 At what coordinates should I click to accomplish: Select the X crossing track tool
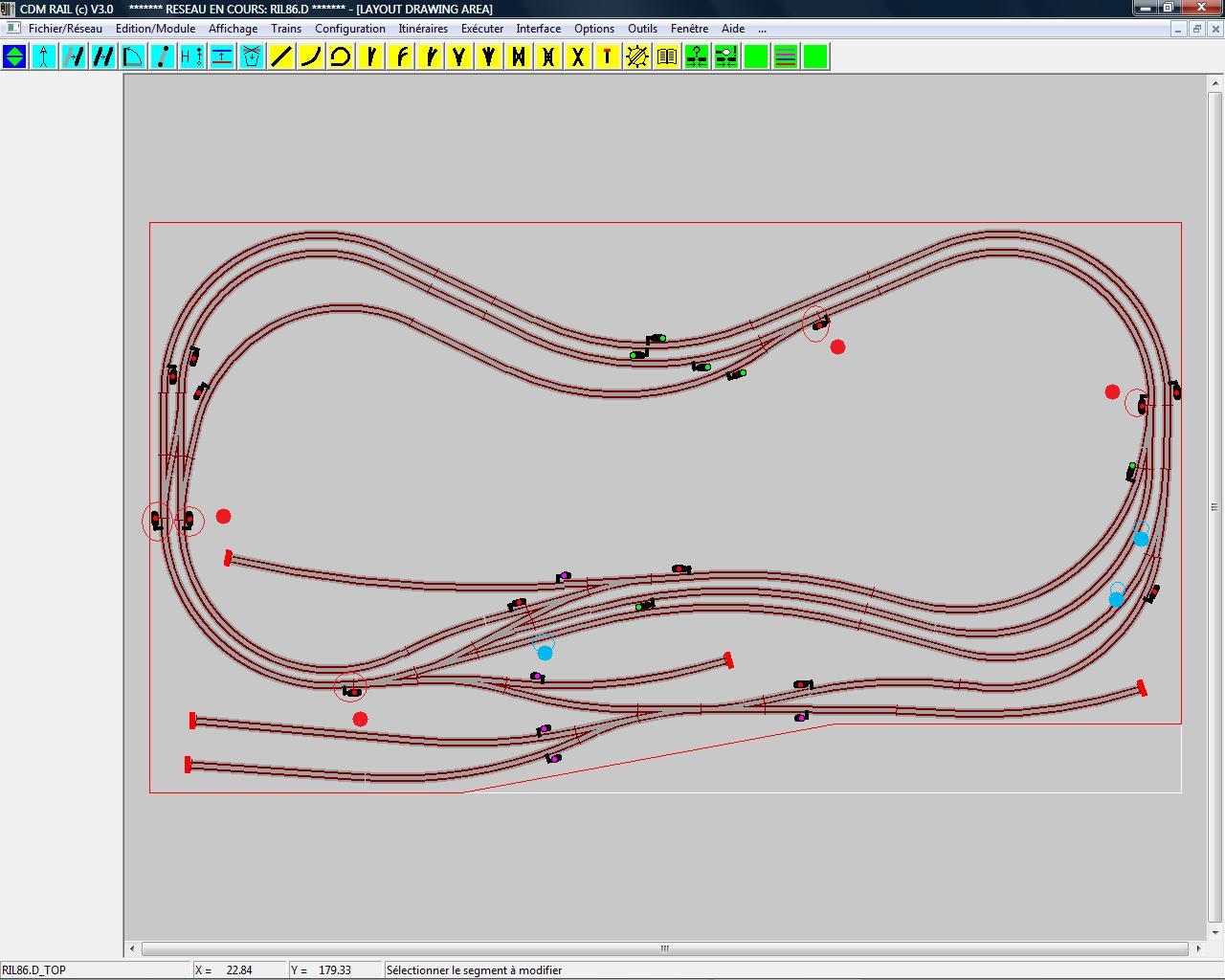point(578,57)
